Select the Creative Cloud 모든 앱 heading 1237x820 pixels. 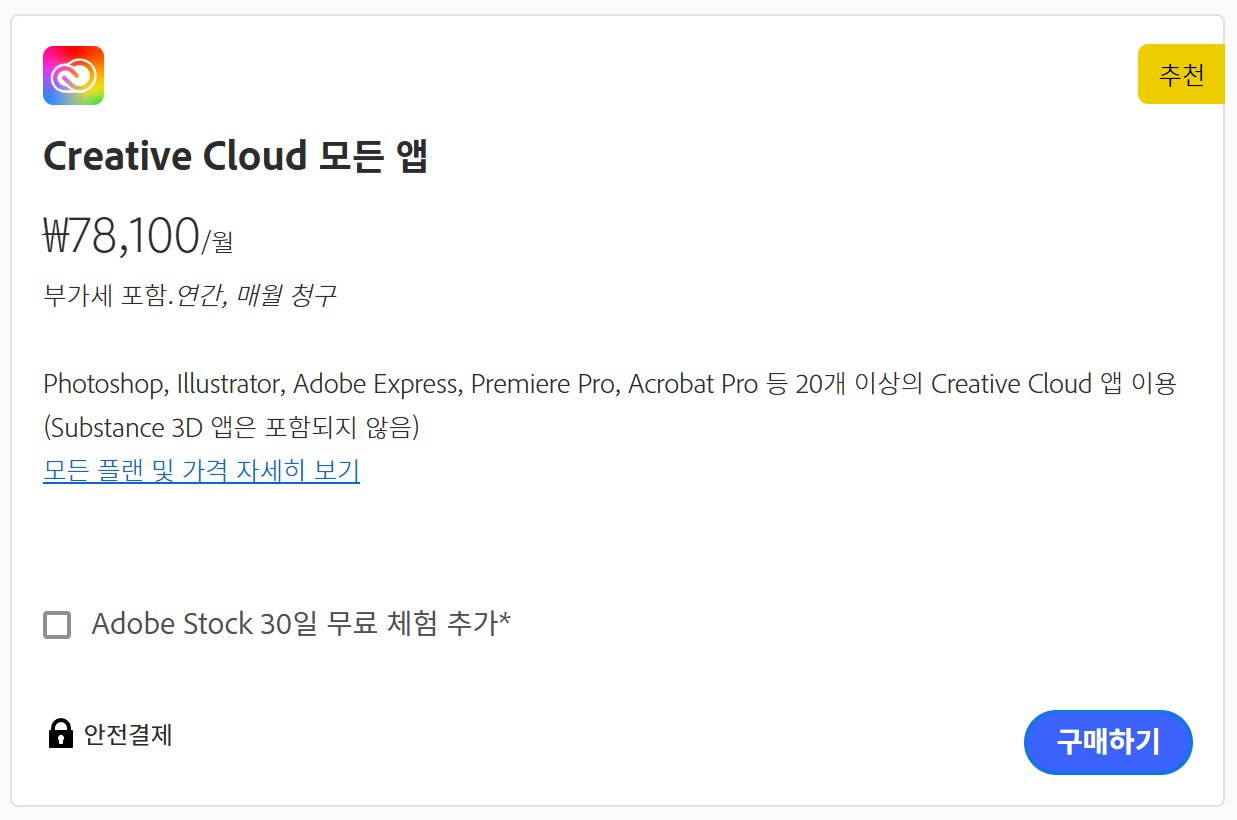[x=234, y=155]
